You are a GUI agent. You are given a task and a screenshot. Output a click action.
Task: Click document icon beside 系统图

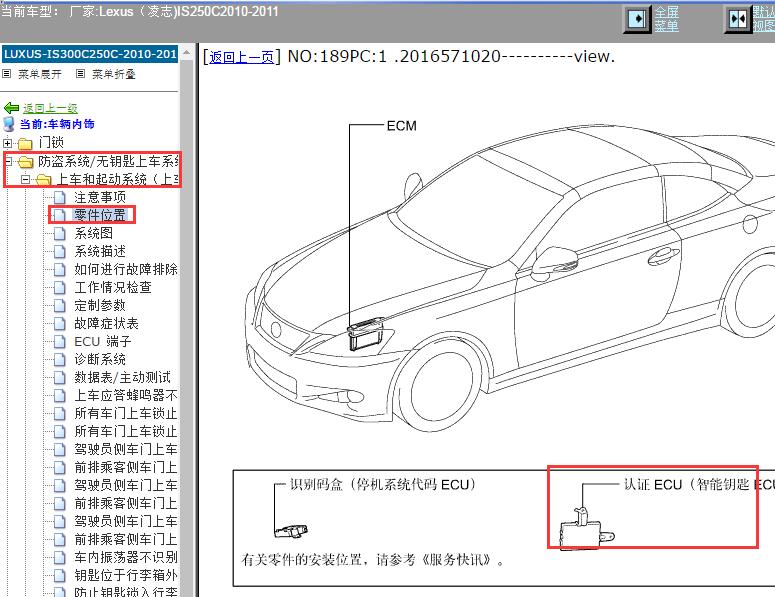pos(59,233)
